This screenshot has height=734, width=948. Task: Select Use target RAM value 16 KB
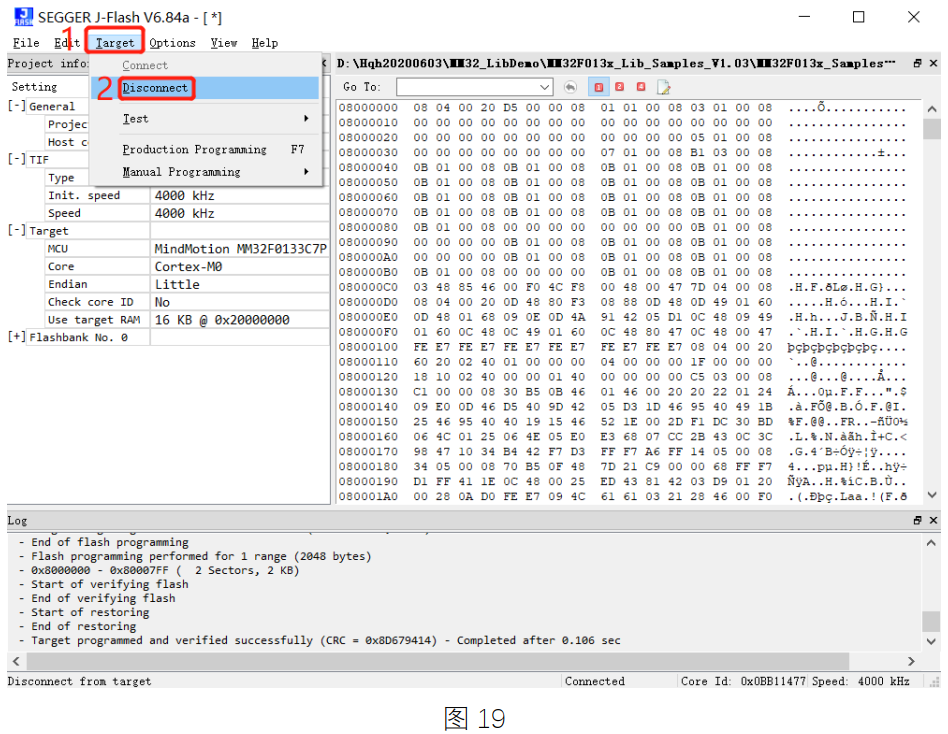240,320
